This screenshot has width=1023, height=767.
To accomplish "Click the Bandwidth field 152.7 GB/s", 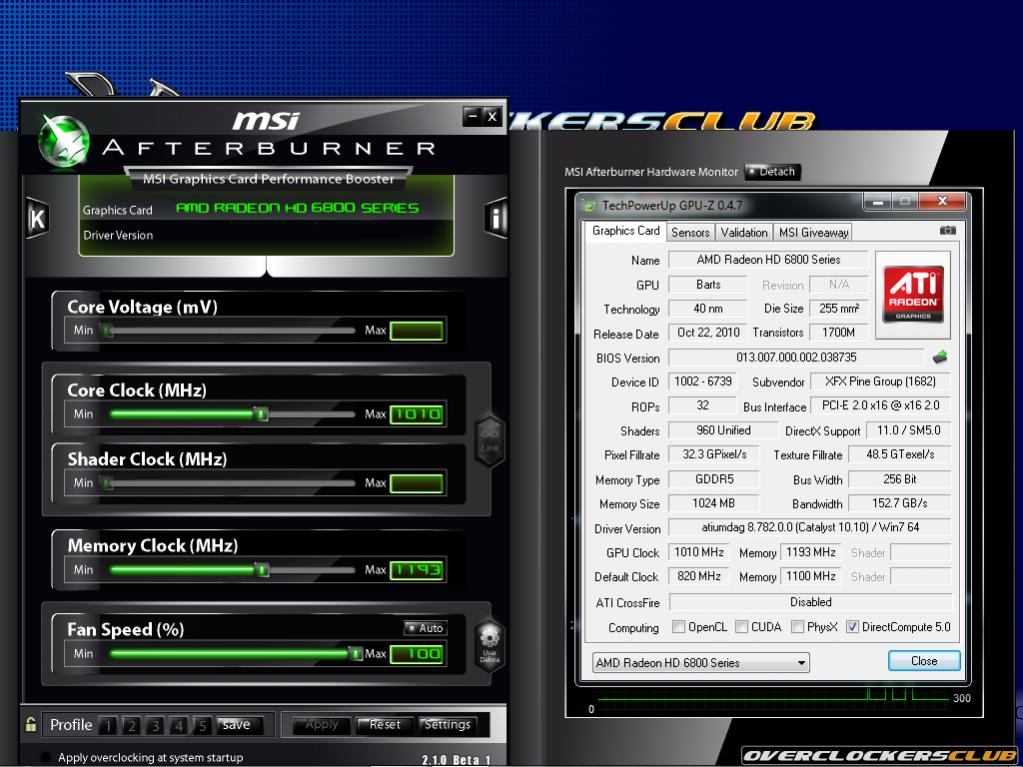I will [x=899, y=504].
